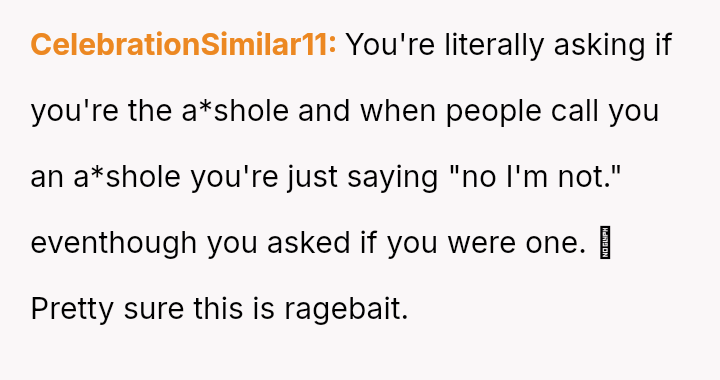Click the word "sure" in last line
Viewport: 720px width, 380px height.
tap(153, 311)
